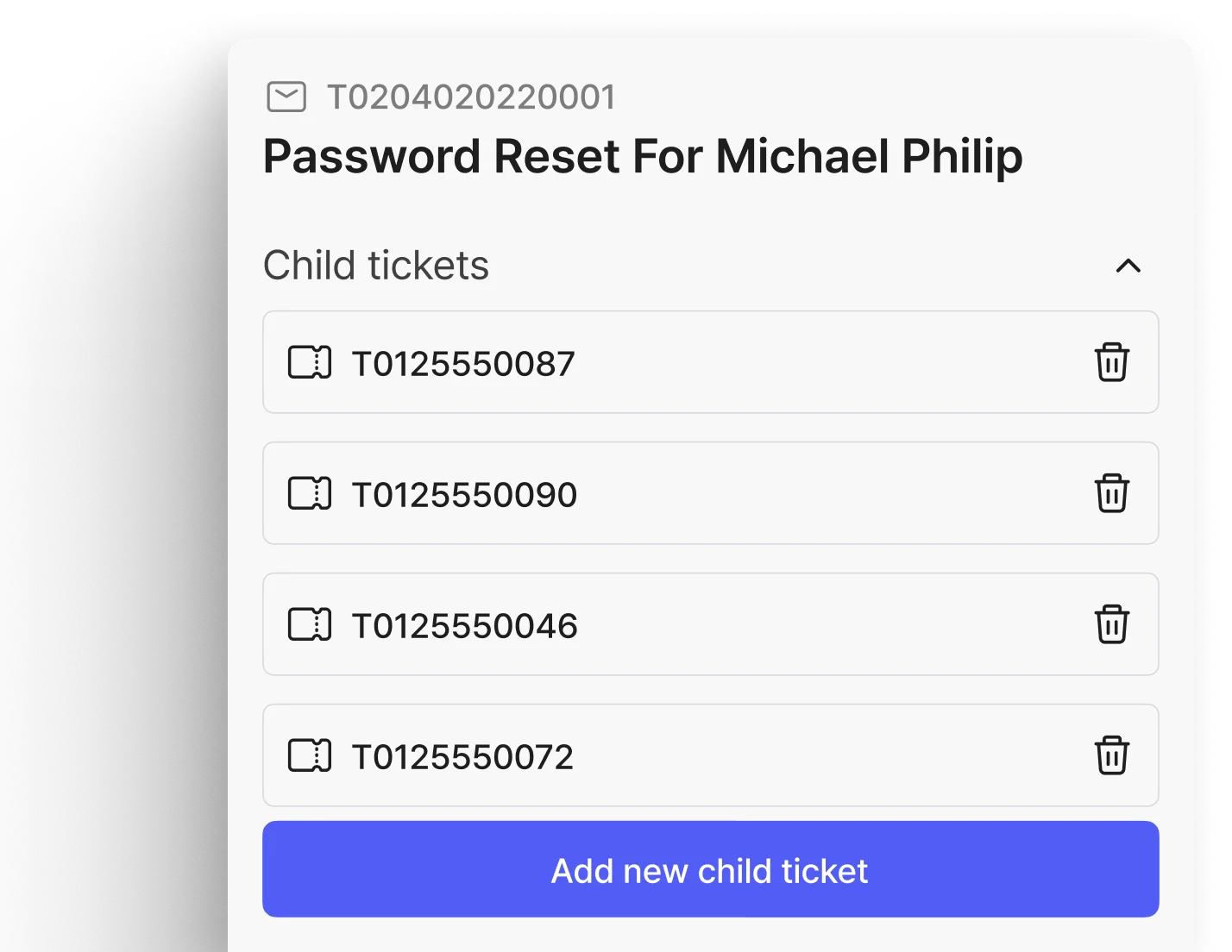Click the envelope icon beside ticket T0204020220001
1232x952 pixels.
click(286, 97)
